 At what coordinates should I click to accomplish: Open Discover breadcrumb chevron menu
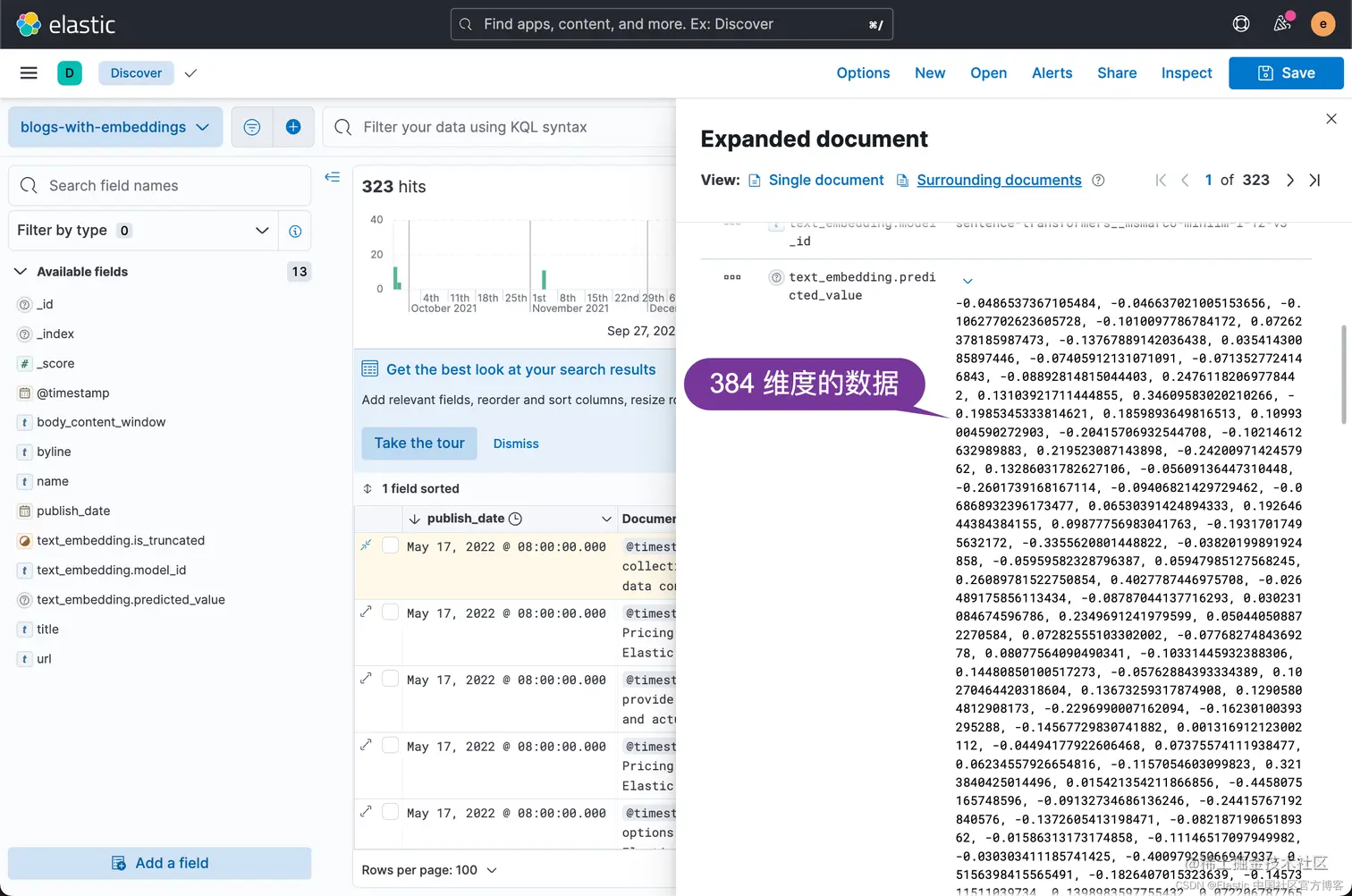coord(190,73)
